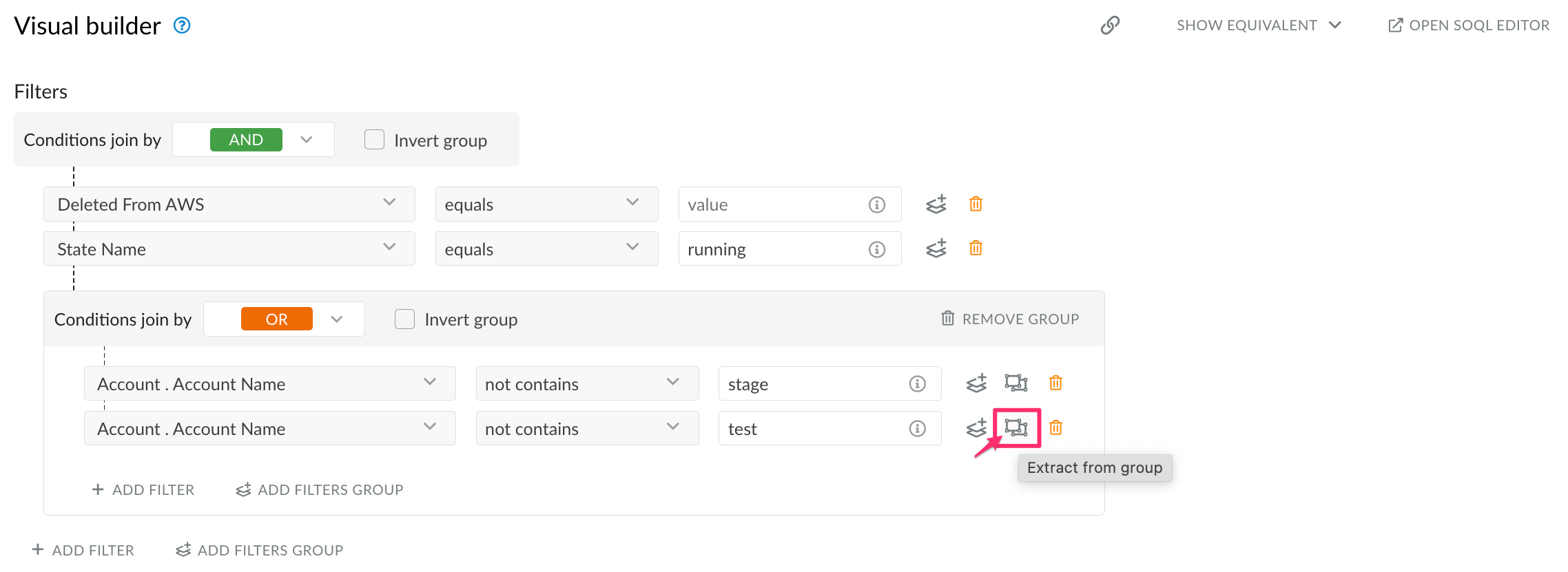Viewport: 1568px width, 572px height.
Task: Extract the 'test' filter from group
Action: click(1016, 427)
